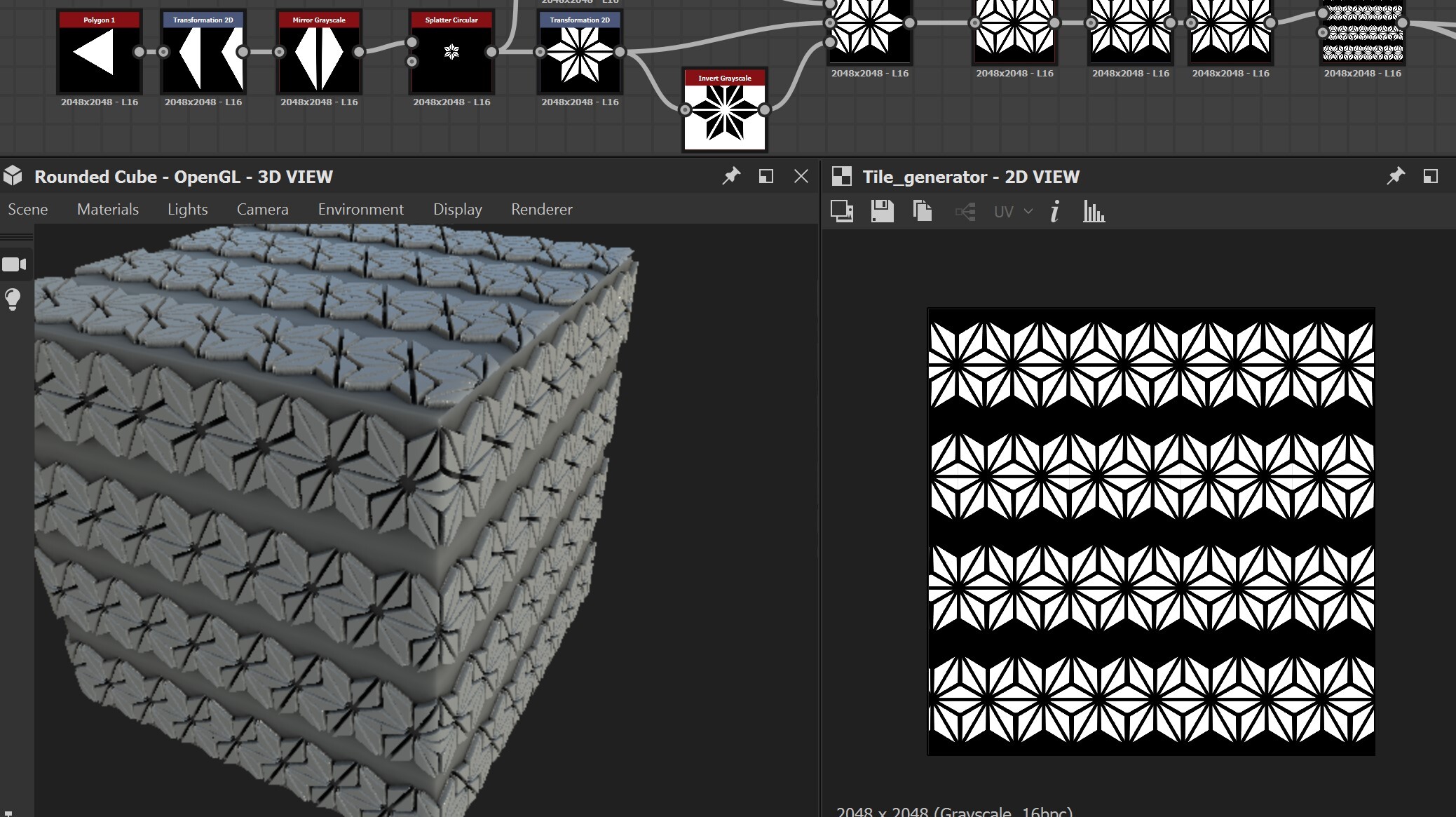Select the Transformation 2D node connected after Polygon 1
This screenshot has width=1456, height=817.
[203, 52]
